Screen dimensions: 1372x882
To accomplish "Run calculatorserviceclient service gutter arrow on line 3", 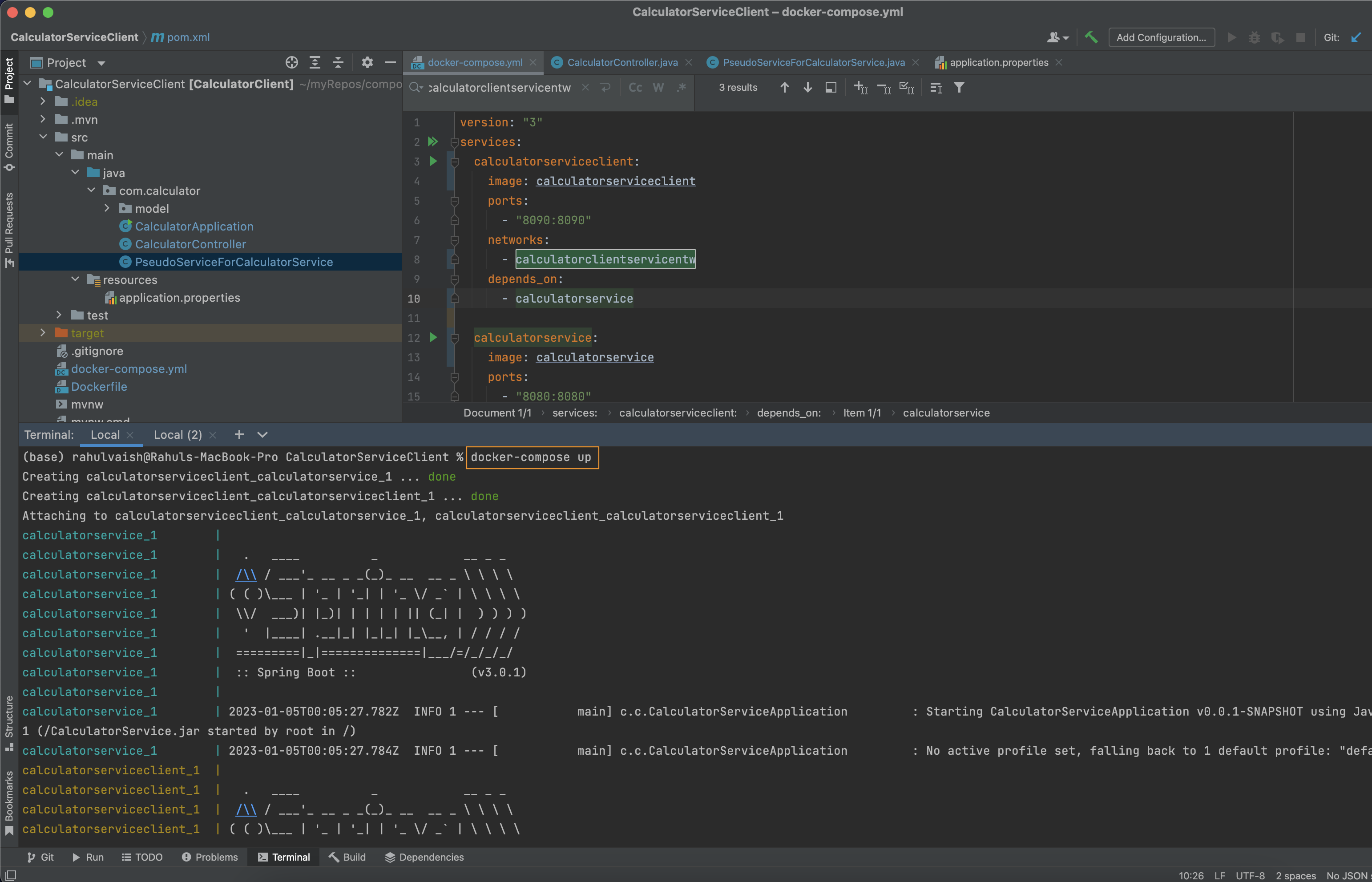I will [433, 161].
